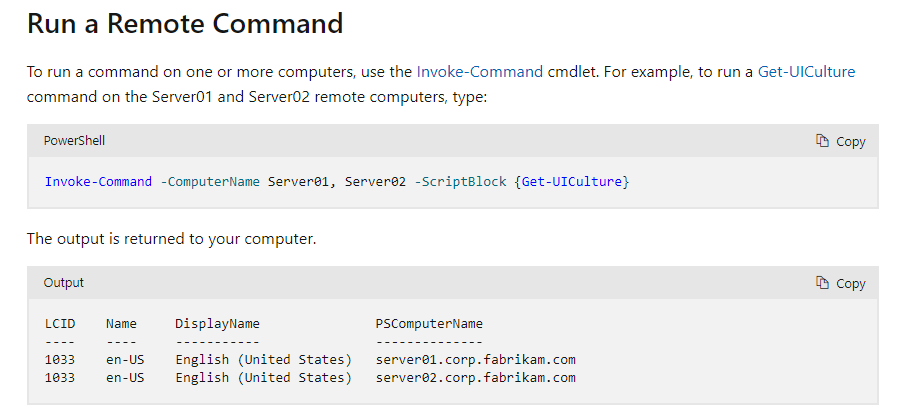Click the Run a Remote Command heading
Image resolution: width=898 pixels, height=413 pixels.
point(185,24)
